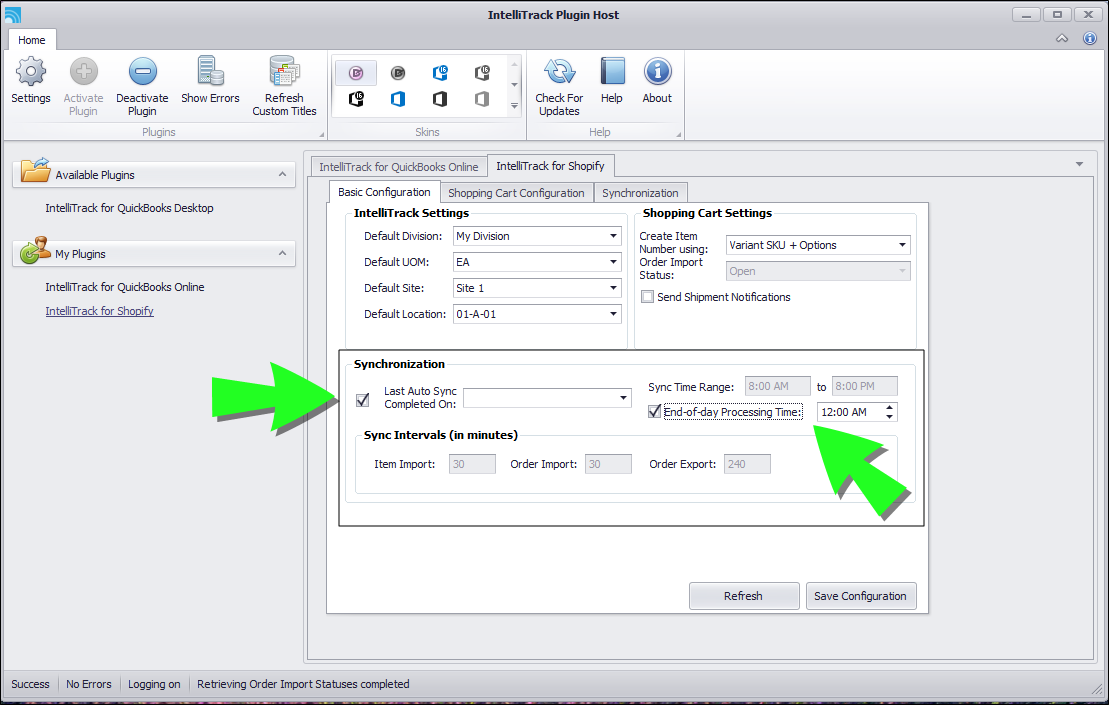
Task: Open the Shopping Cart Configuration tab
Action: click(516, 193)
